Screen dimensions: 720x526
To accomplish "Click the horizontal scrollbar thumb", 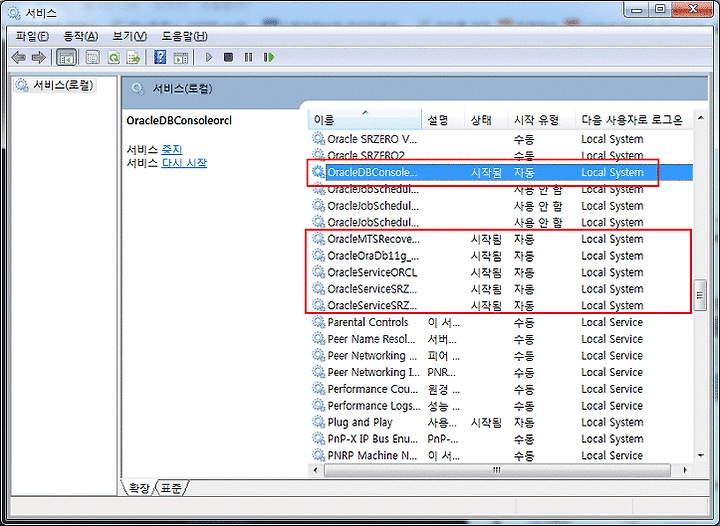I will tap(497, 470).
